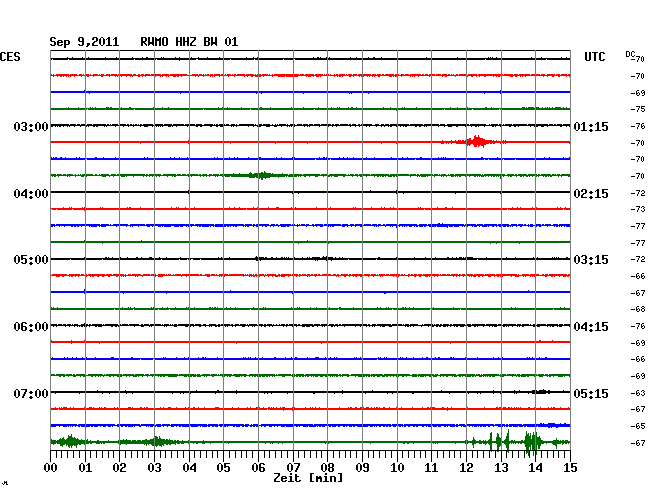Click the green burst between minutes 00 and 01

click(x=70, y=442)
